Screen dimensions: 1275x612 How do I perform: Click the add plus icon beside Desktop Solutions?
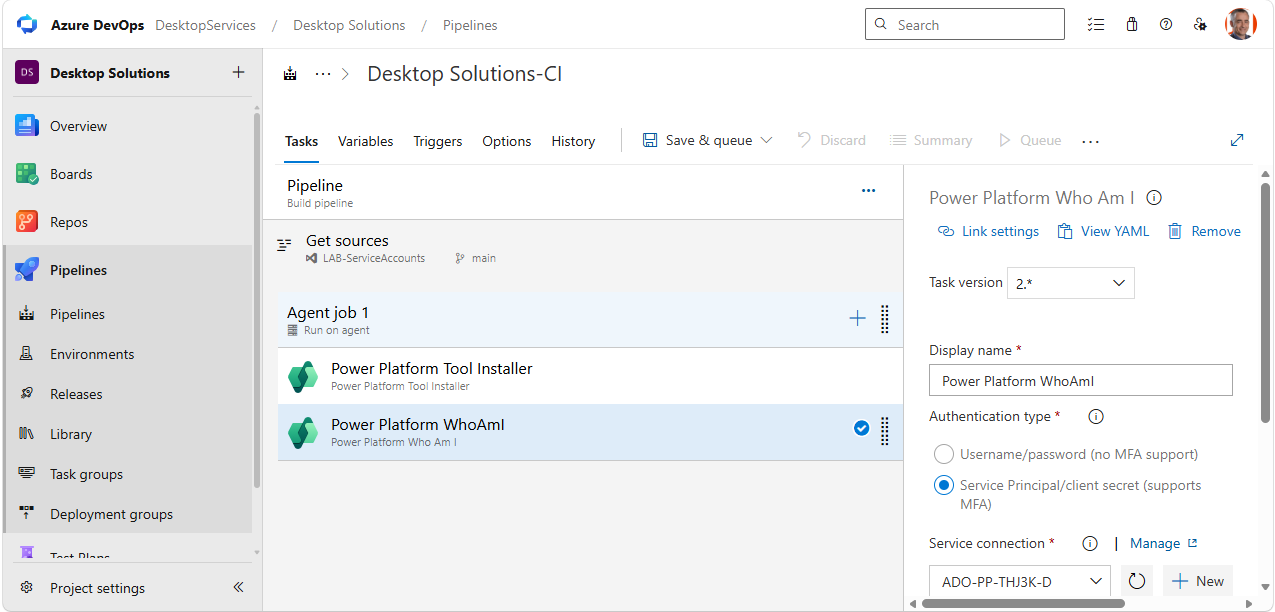(x=238, y=72)
